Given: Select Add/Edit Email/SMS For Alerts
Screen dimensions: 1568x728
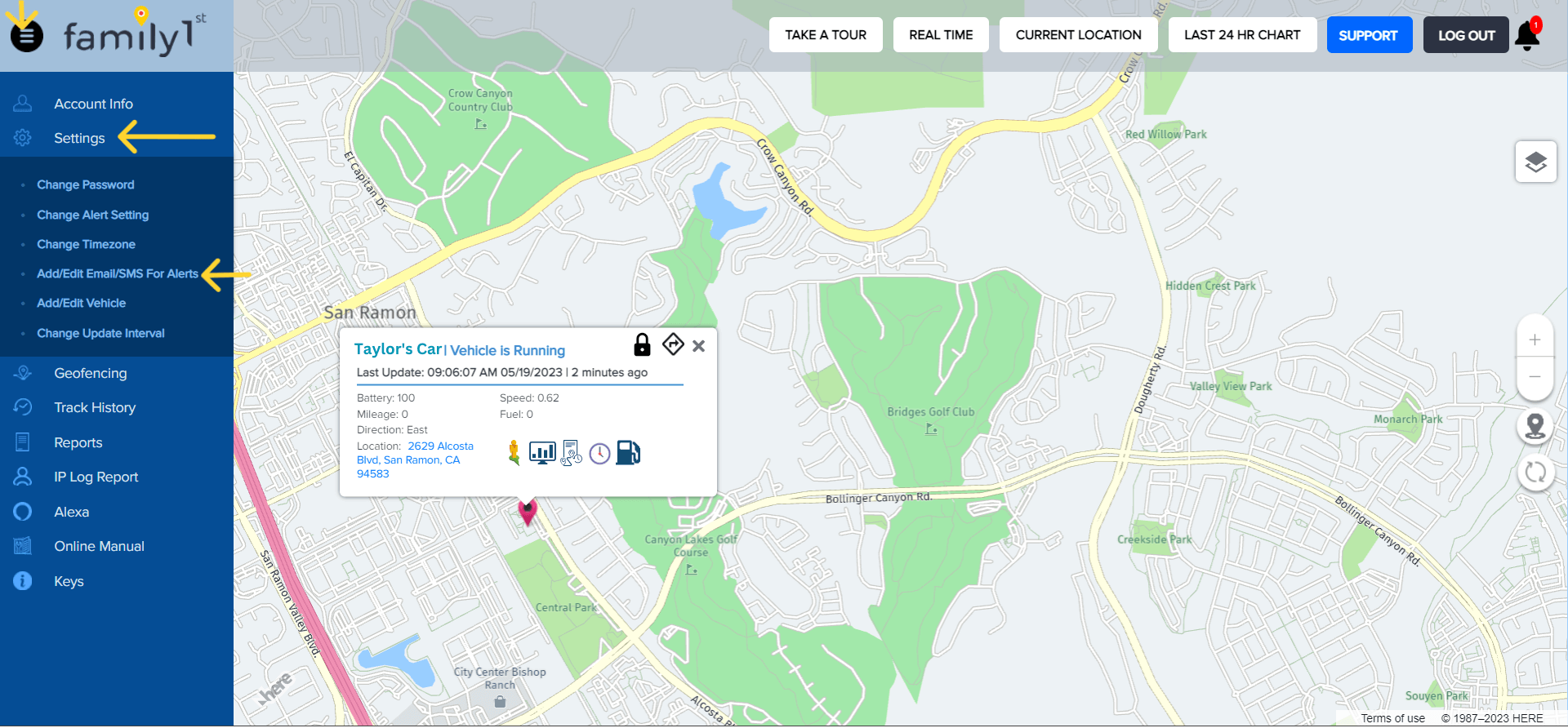Looking at the screenshot, I should [117, 273].
